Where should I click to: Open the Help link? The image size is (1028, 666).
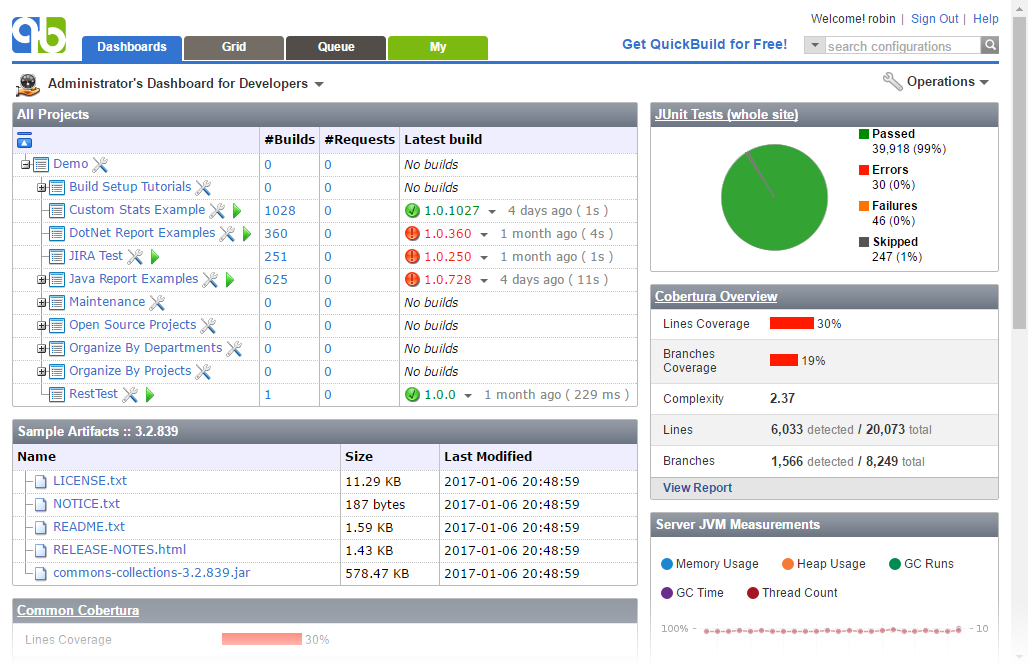pyautogui.click(x=985, y=19)
